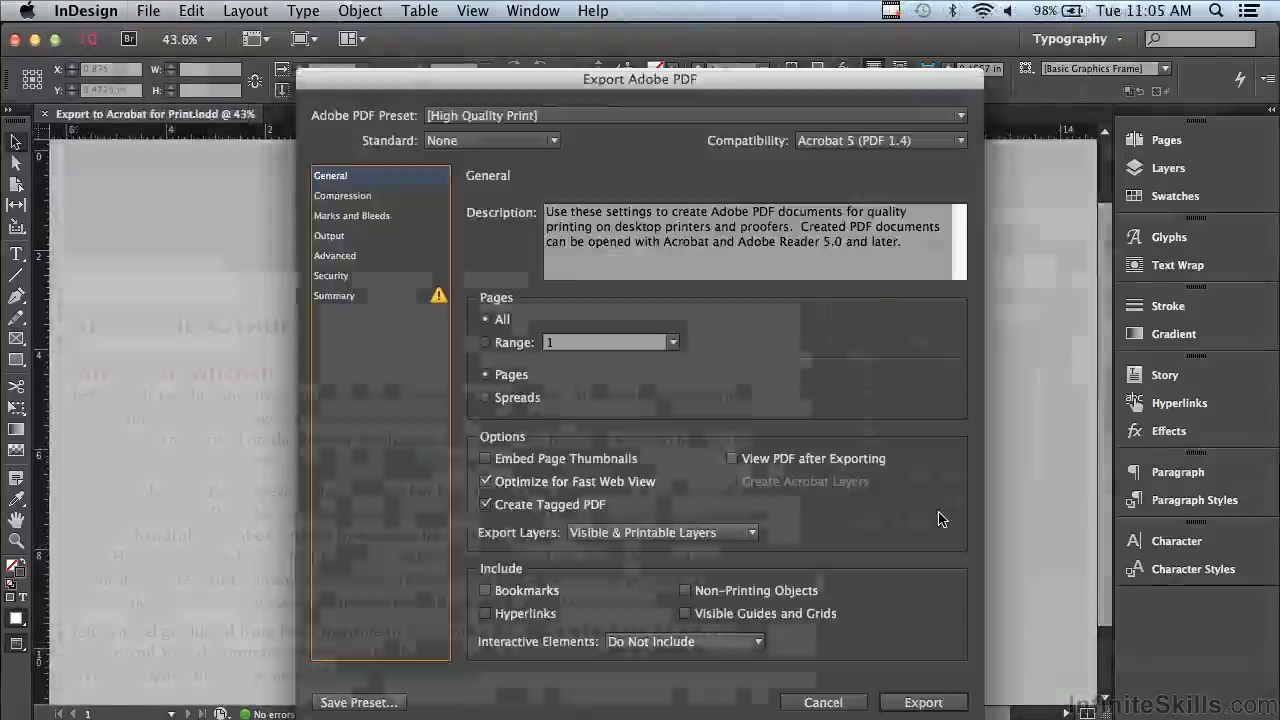The image size is (1280, 720).
Task: Select the Eyedropper tool
Action: pyautogui.click(x=16, y=498)
